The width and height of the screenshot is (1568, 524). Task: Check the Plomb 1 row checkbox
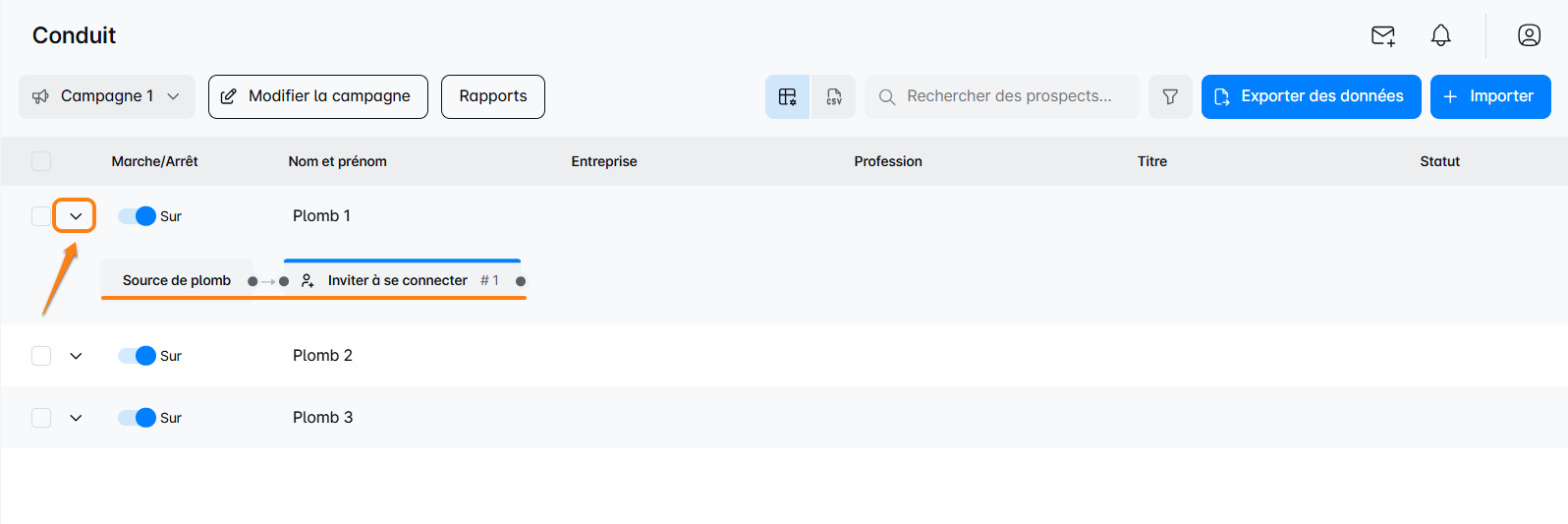click(41, 216)
